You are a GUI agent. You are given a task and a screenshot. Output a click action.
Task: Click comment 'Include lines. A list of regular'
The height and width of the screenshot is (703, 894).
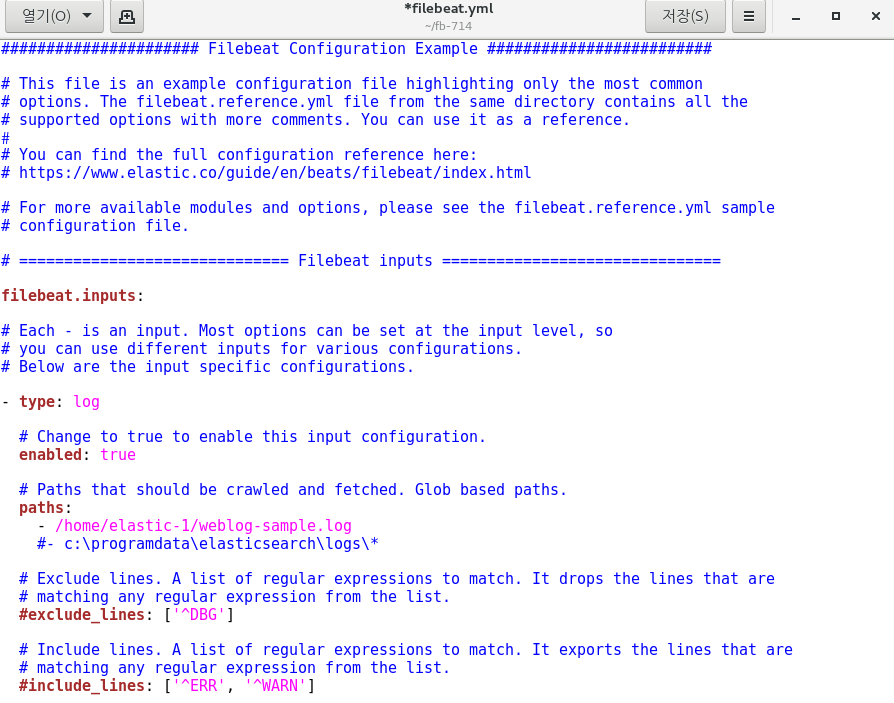coord(406,649)
